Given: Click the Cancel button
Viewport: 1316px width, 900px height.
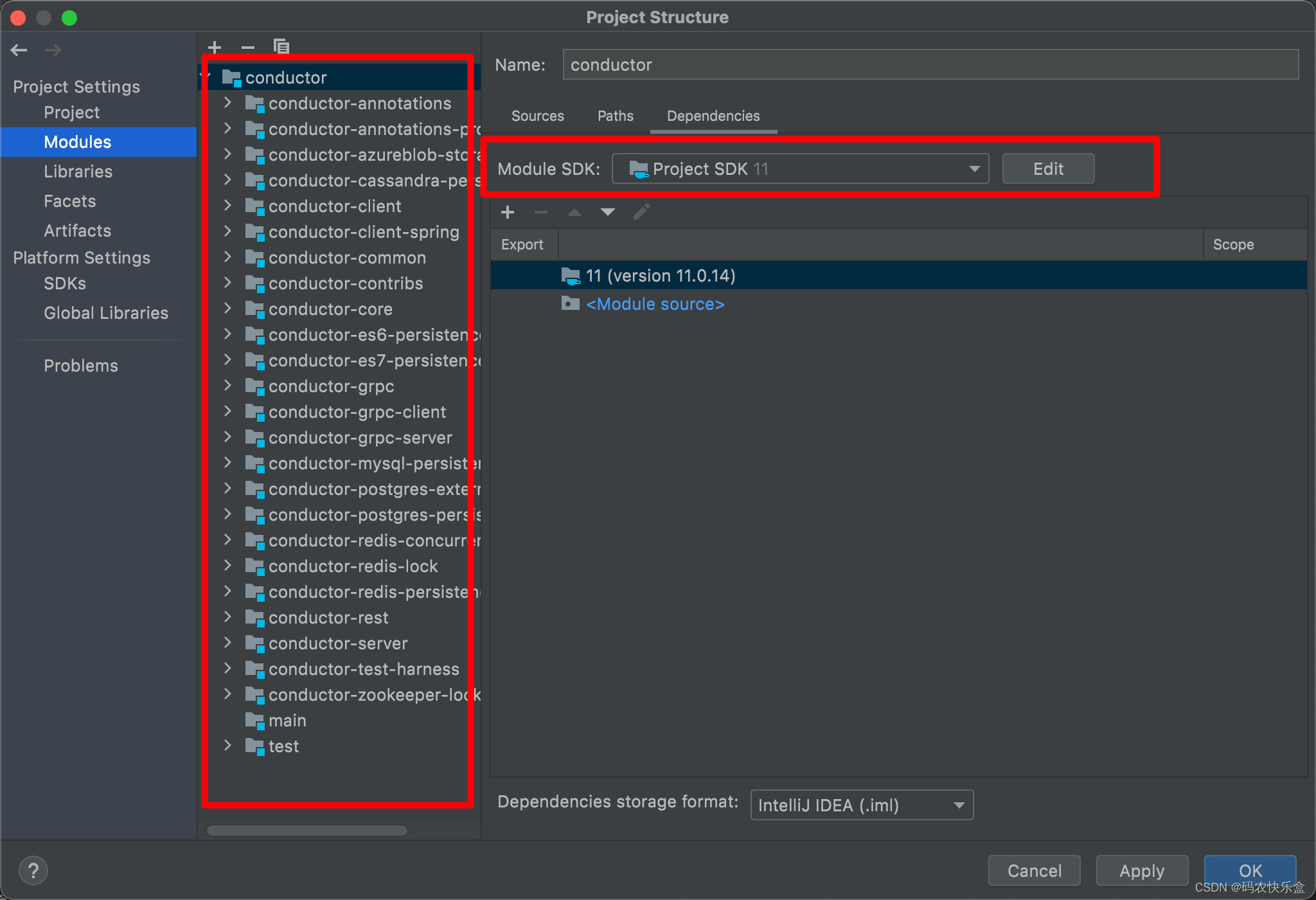Looking at the screenshot, I should point(1034,870).
